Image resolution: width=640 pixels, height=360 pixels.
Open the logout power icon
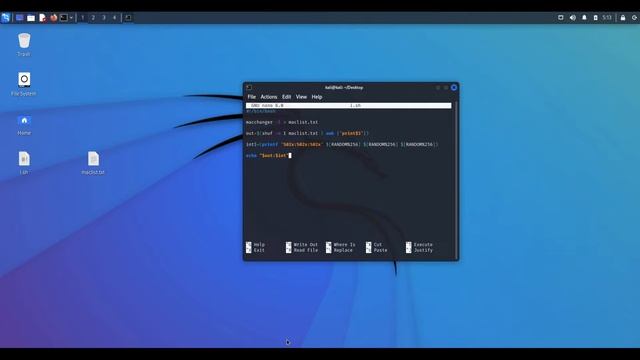(x=634, y=18)
